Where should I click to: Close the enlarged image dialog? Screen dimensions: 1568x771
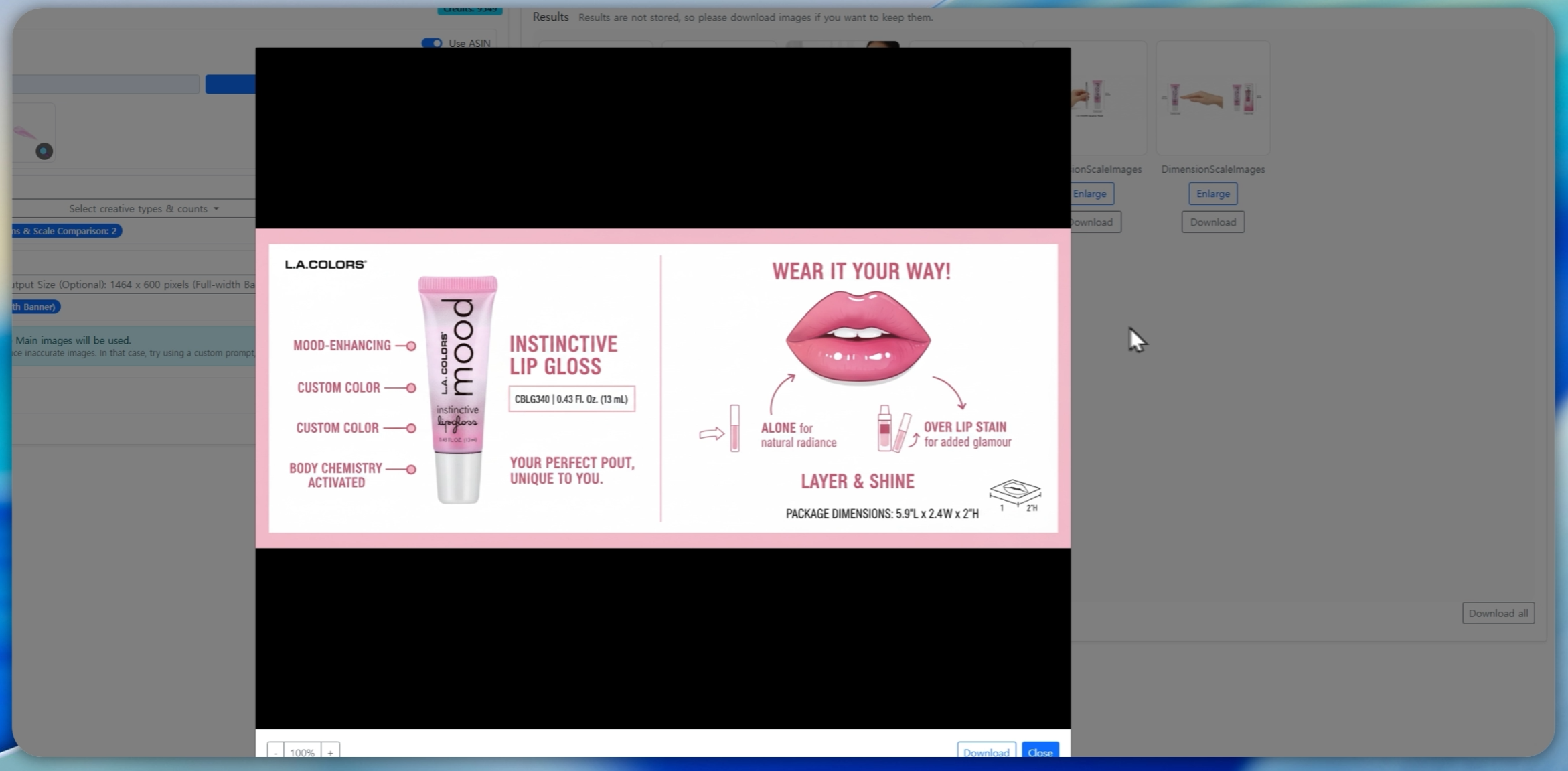(x=1040, y=752)
